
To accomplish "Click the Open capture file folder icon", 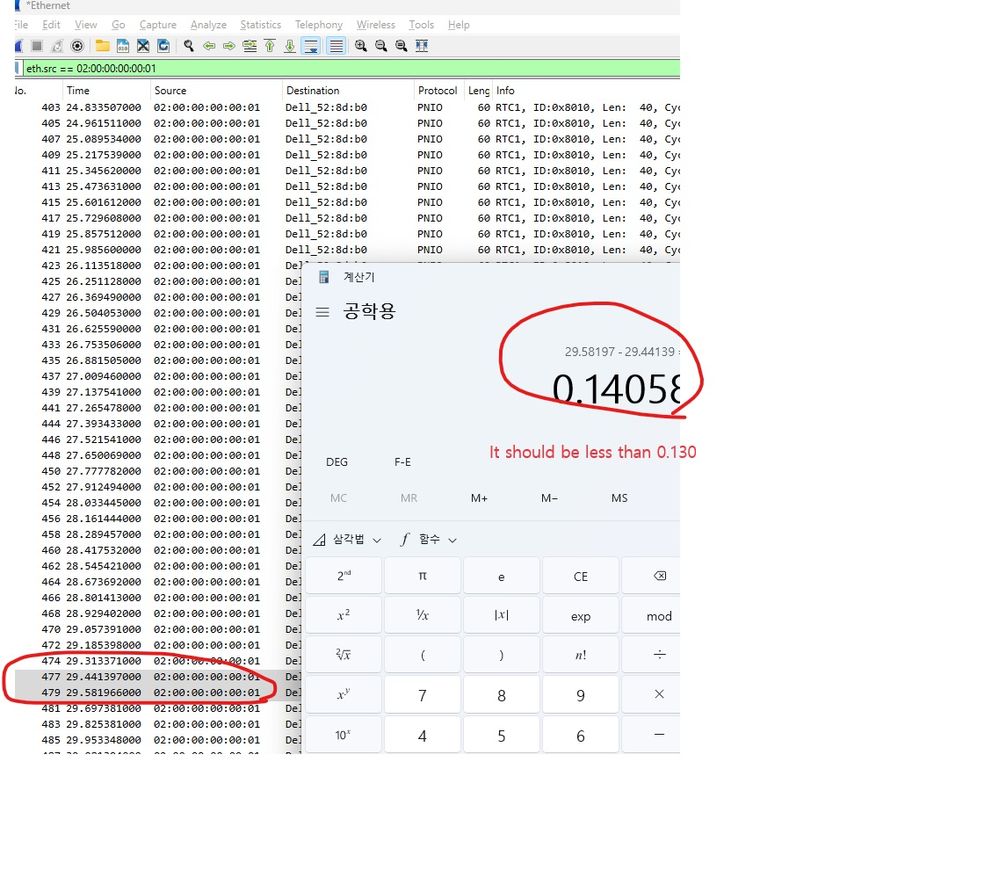I will click(102, 46).
